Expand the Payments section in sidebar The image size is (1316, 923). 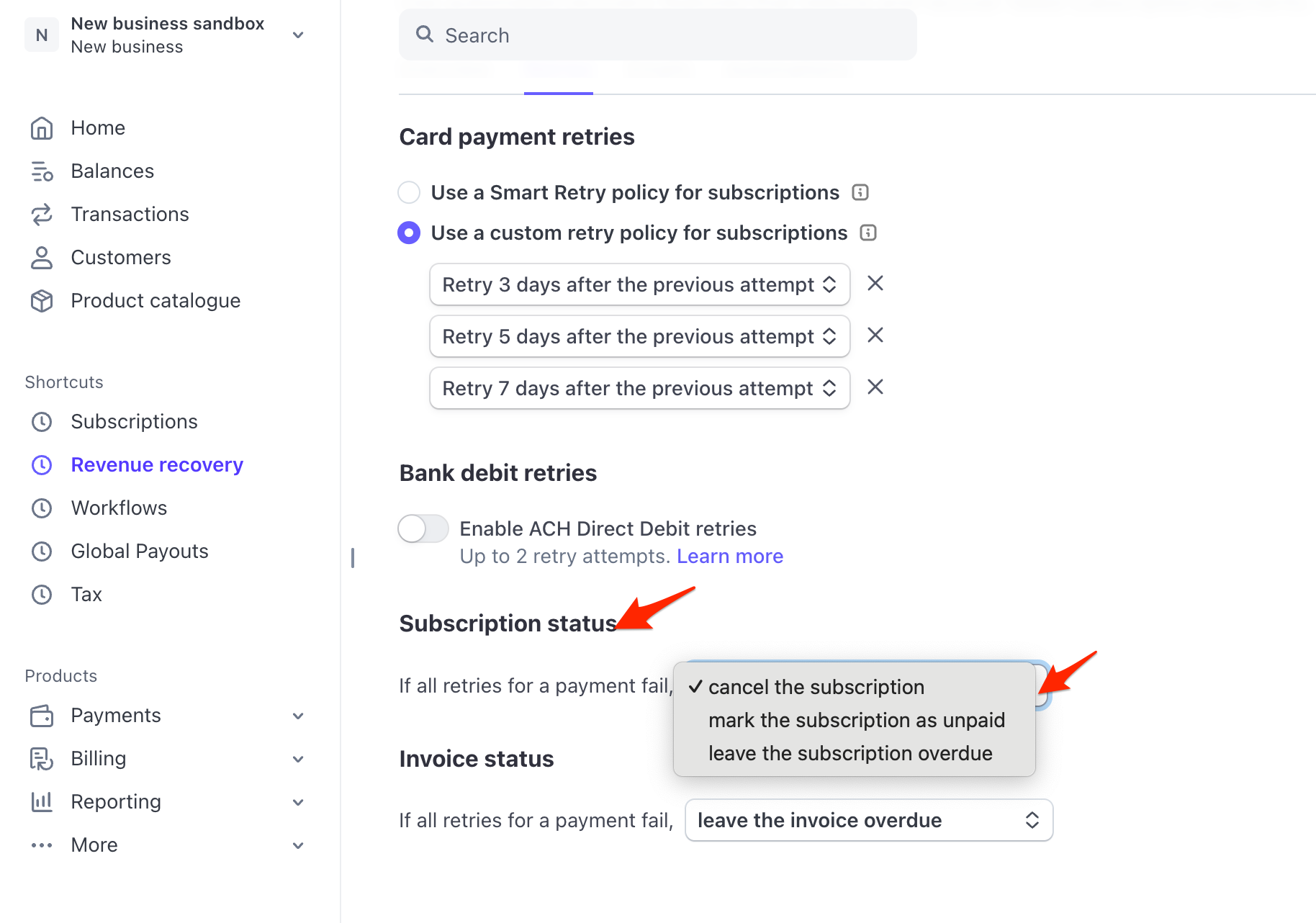(298, 716)
